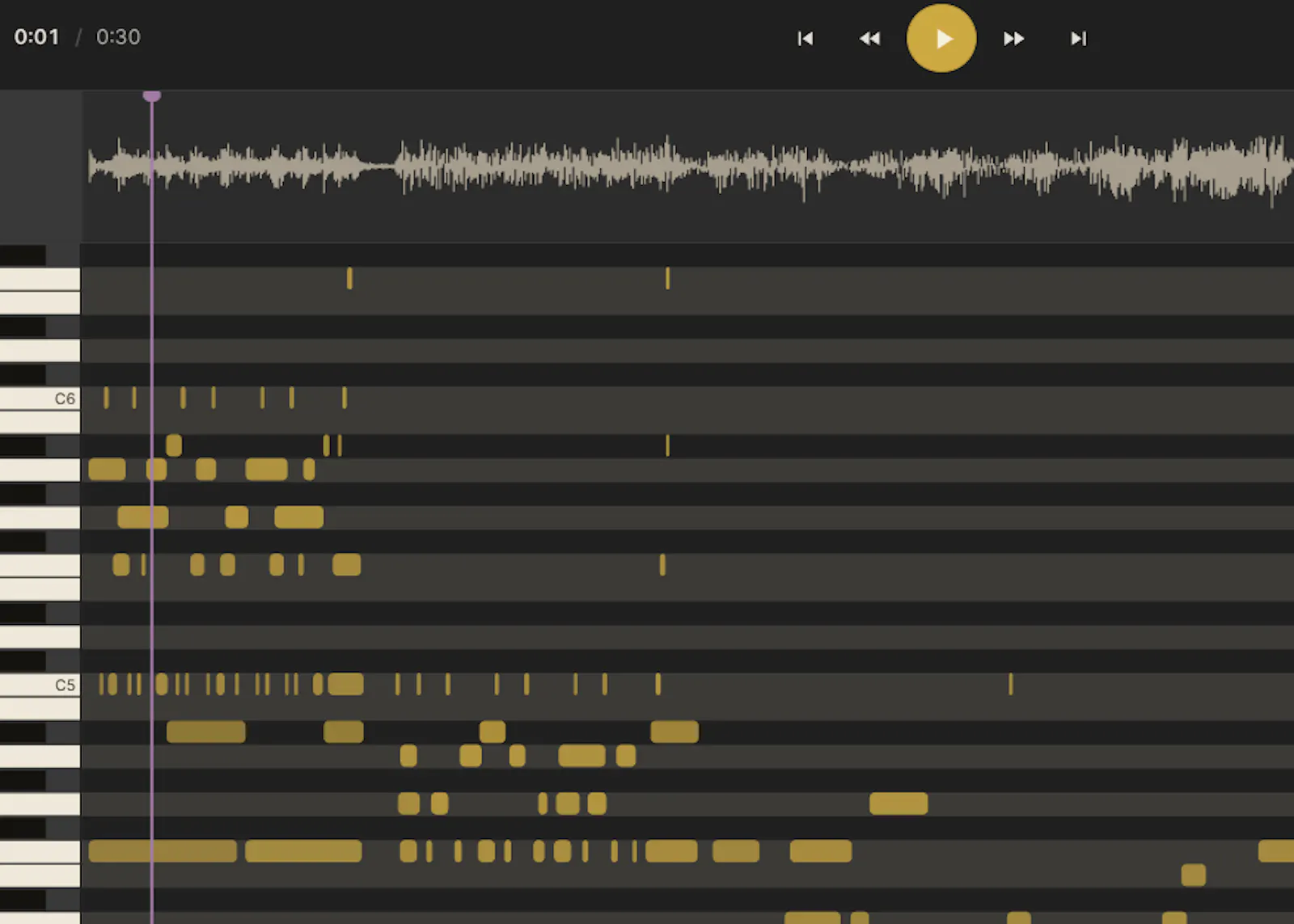Fast-forward the track
Screen dimensions: 1294x924
(1013, 39)
